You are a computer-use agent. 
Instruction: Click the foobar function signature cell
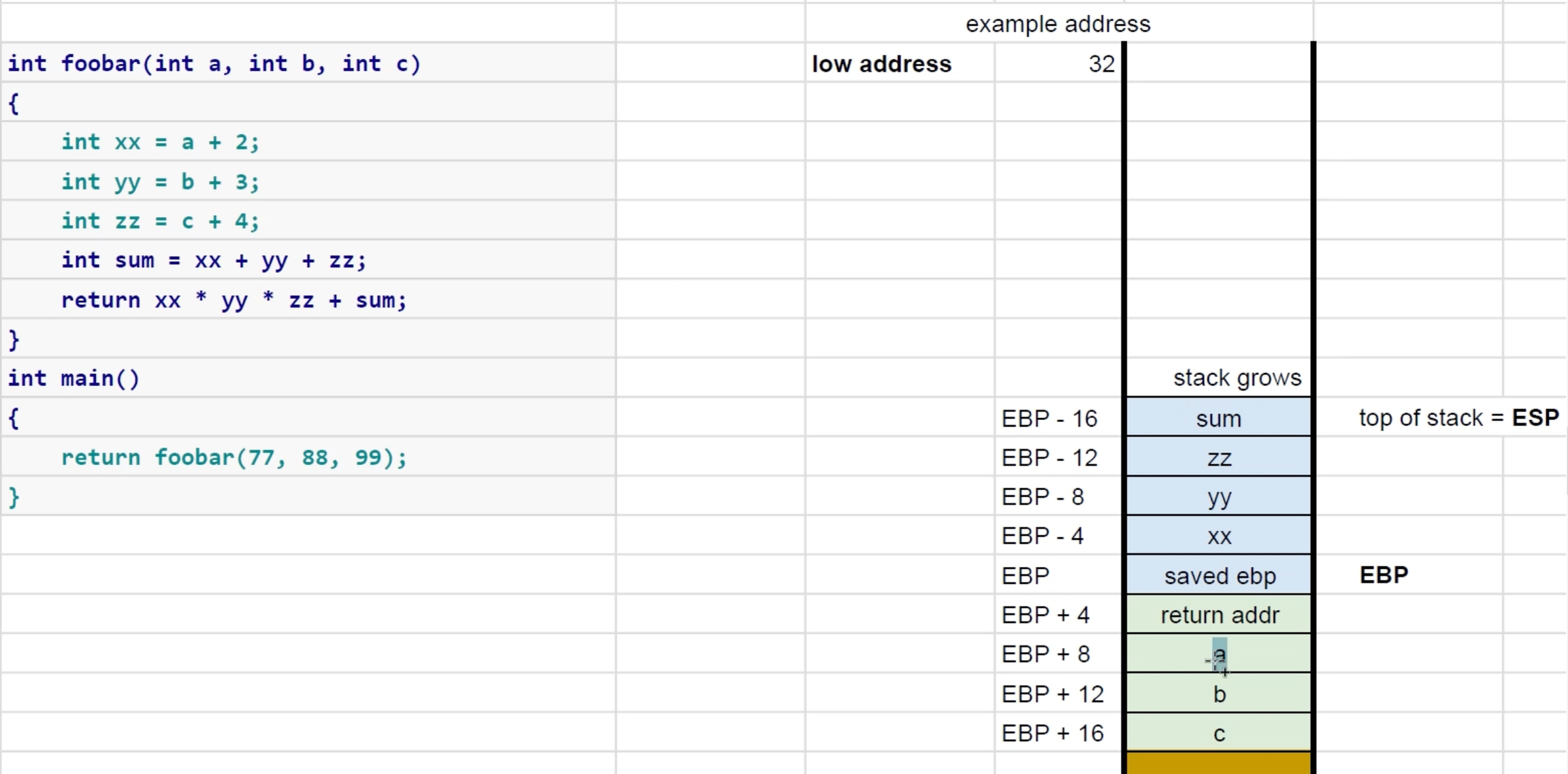pos(308,64)
